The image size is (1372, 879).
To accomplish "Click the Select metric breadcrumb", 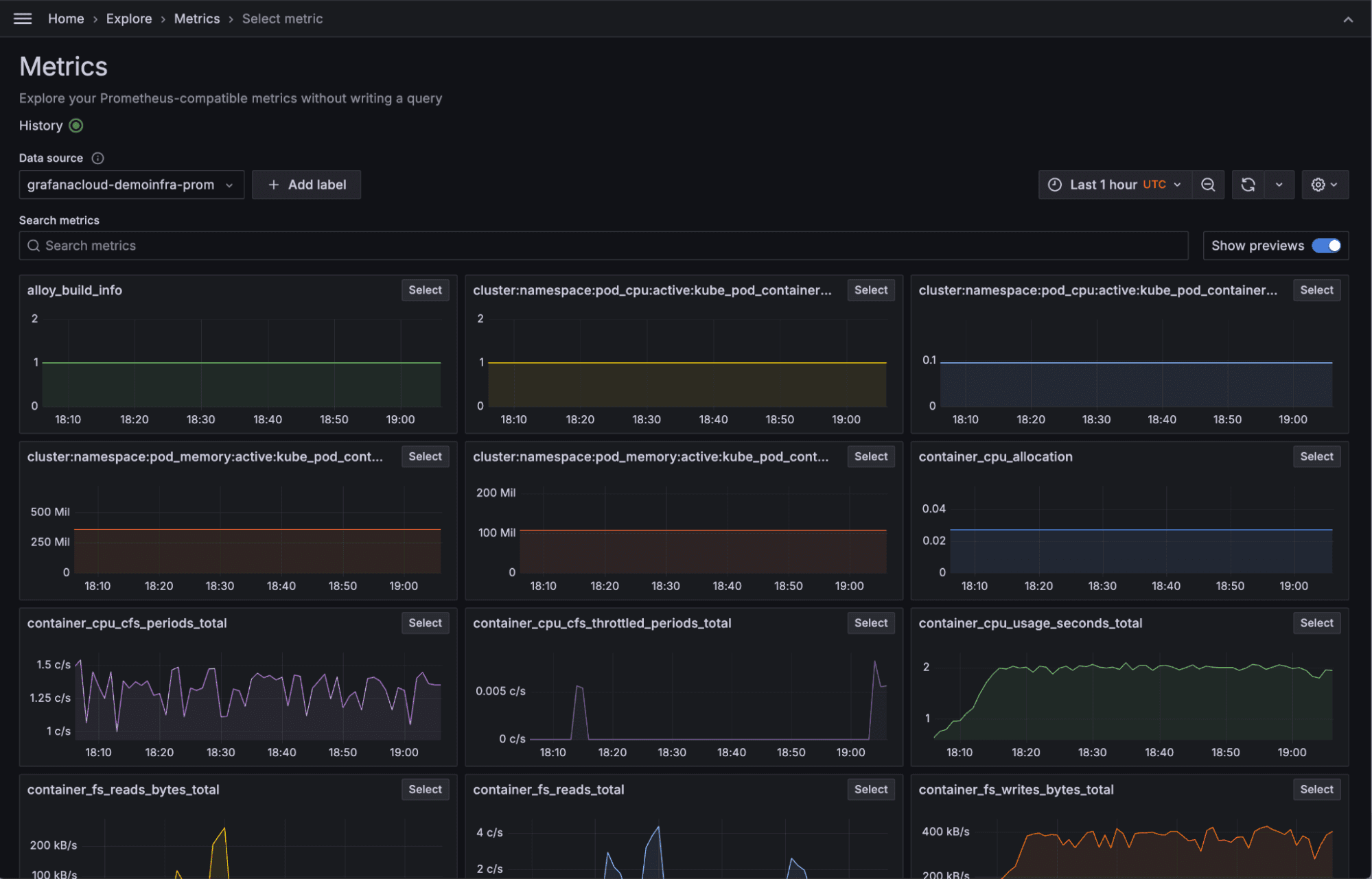I will (x=282, y=19).
